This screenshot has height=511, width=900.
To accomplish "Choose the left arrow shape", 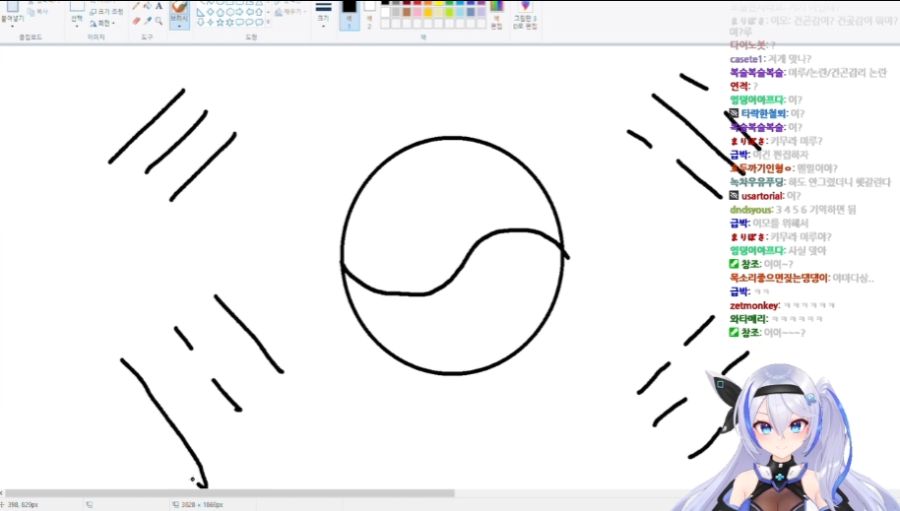I will tap(249, 13).
